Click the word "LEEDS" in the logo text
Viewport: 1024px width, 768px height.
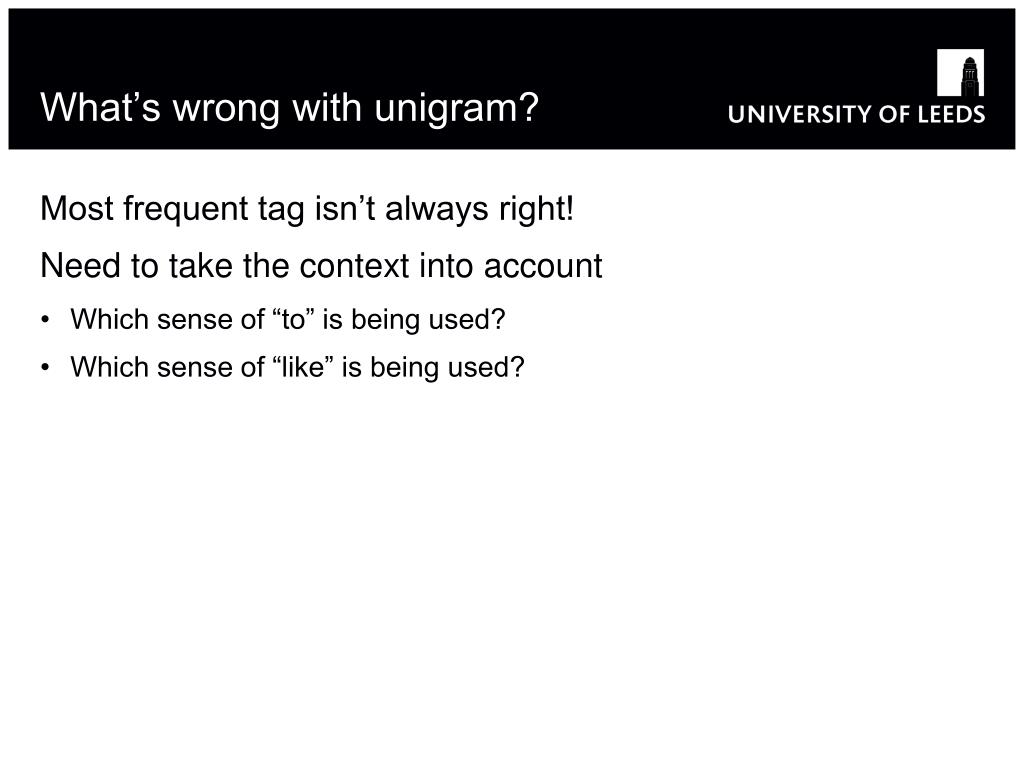[952, 114]
